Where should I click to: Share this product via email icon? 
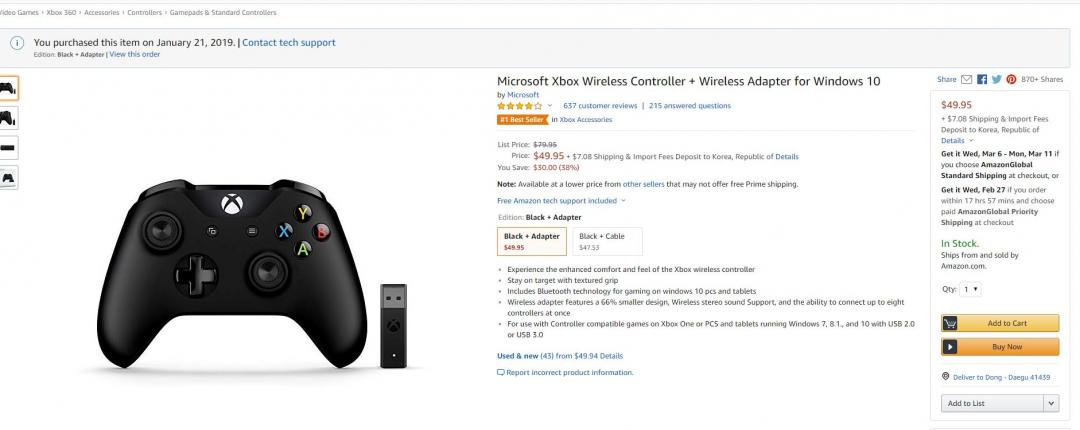click(966, 79)
